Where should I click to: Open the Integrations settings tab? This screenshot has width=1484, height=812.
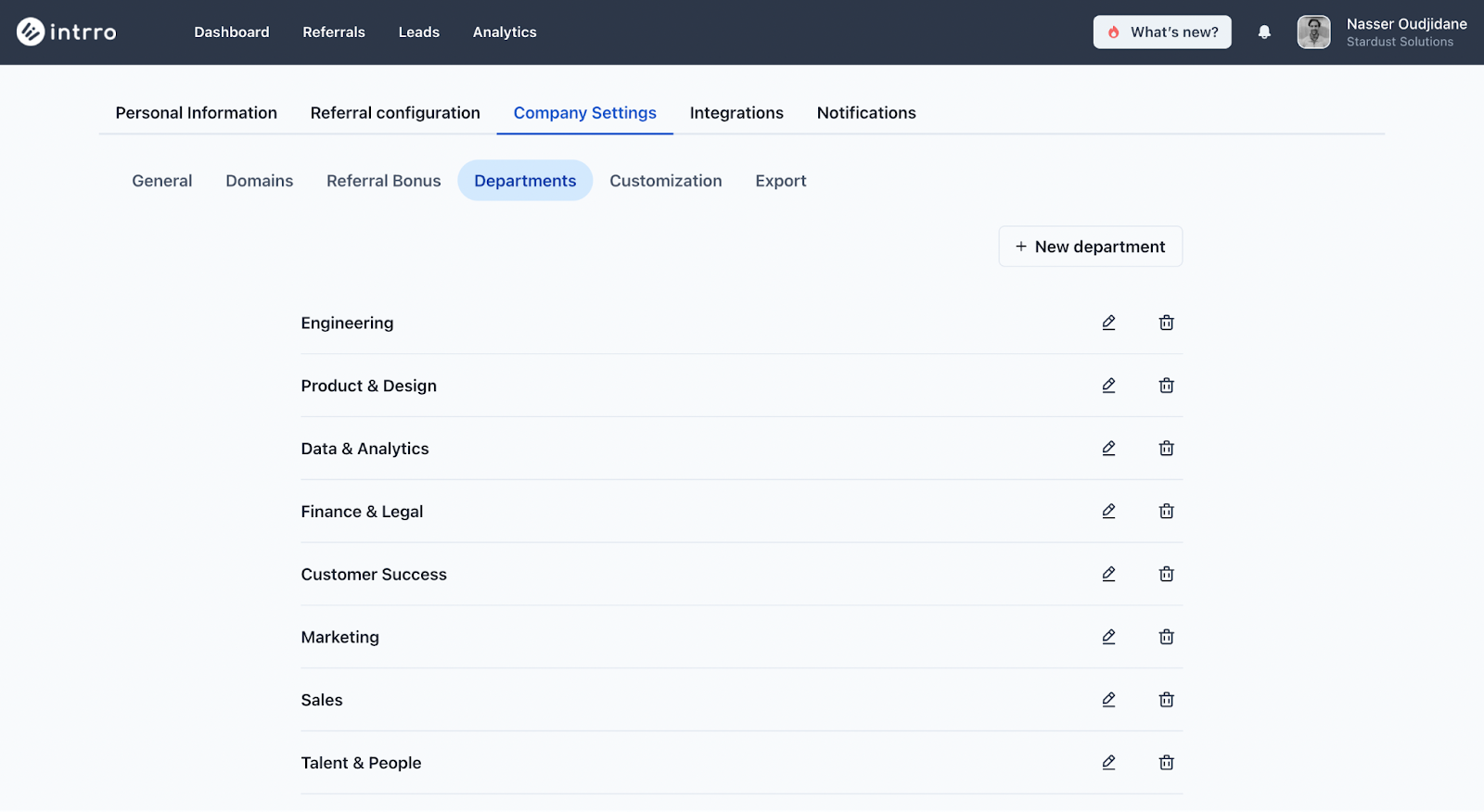coord(736,113)
